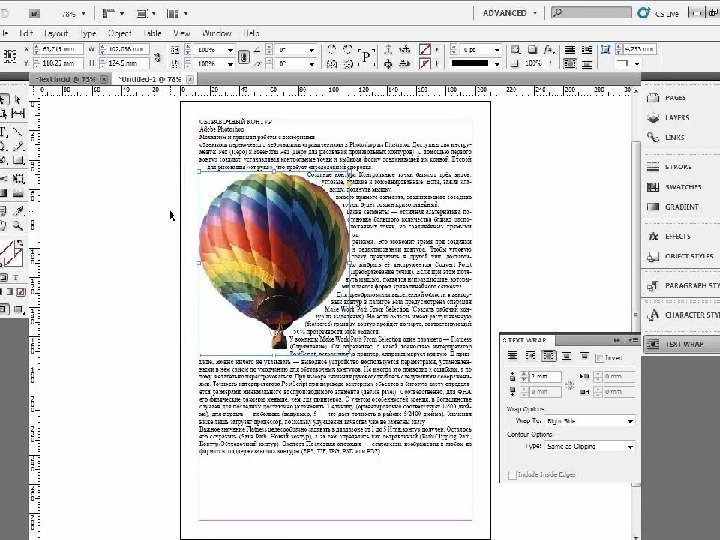Screen dimensions: 720x540
Task: Open the ADVANCED workspace switcher dropdown
Action: [509, 13]
